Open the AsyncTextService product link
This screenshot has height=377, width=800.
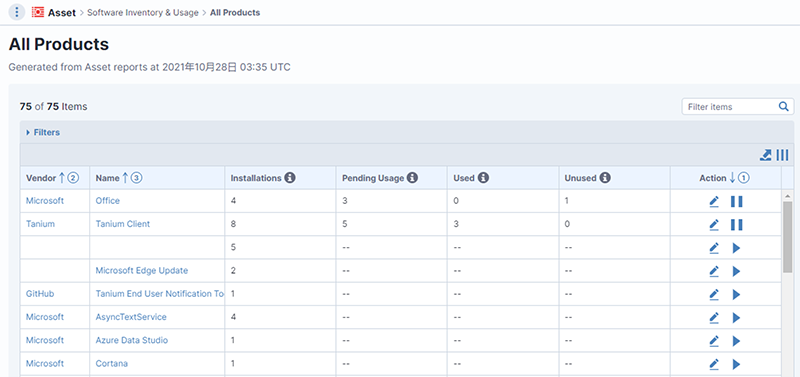131,317
